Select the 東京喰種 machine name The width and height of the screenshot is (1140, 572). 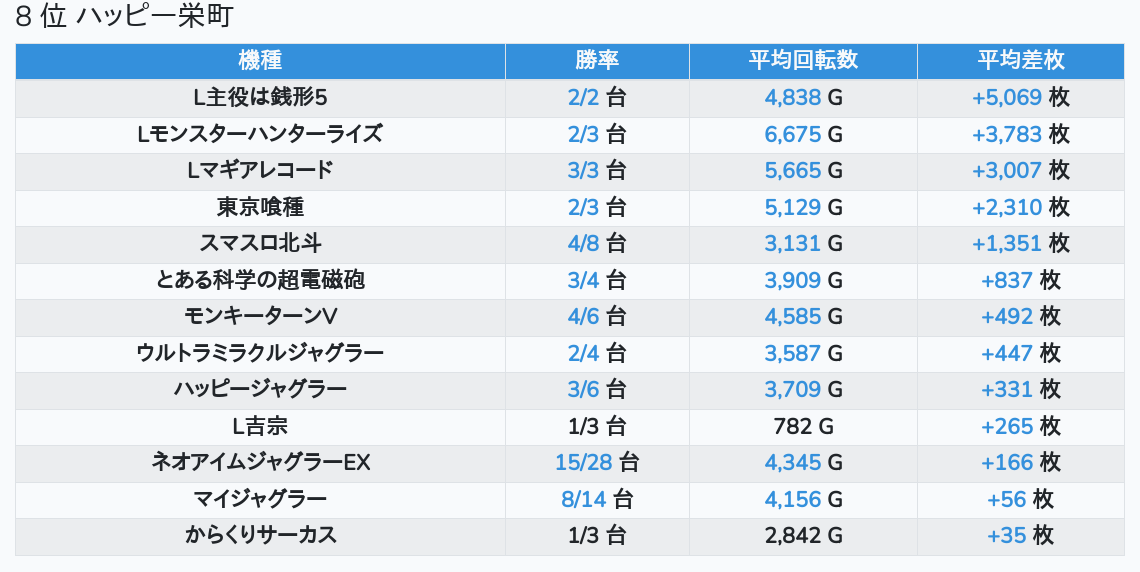[x=260, y=207]
